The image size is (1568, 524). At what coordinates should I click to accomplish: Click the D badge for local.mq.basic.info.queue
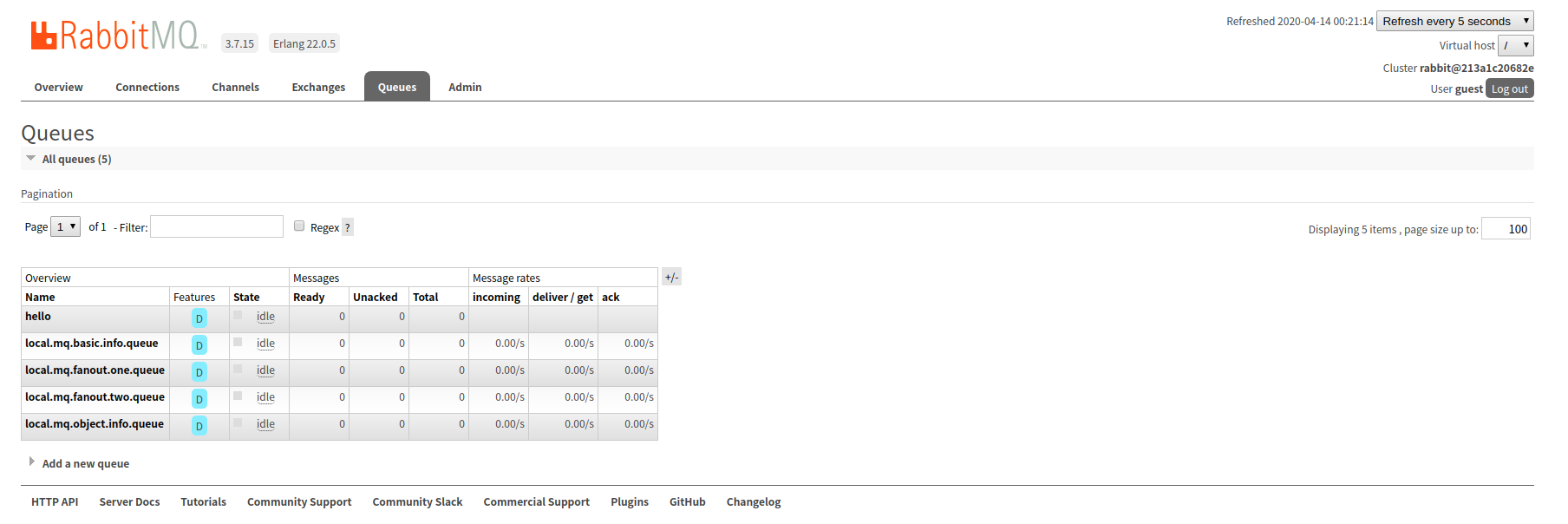pos(199,345)
